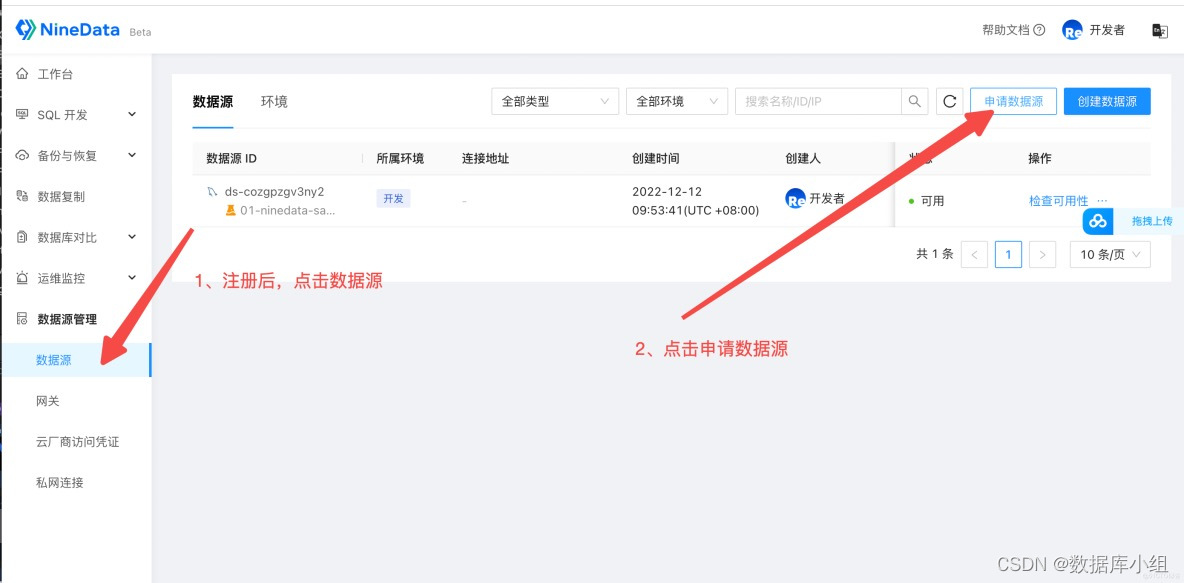Switch to the 环境 tab
Image resolution: width=1184 pixels, height=583 pixels.
tap(274, 101)
